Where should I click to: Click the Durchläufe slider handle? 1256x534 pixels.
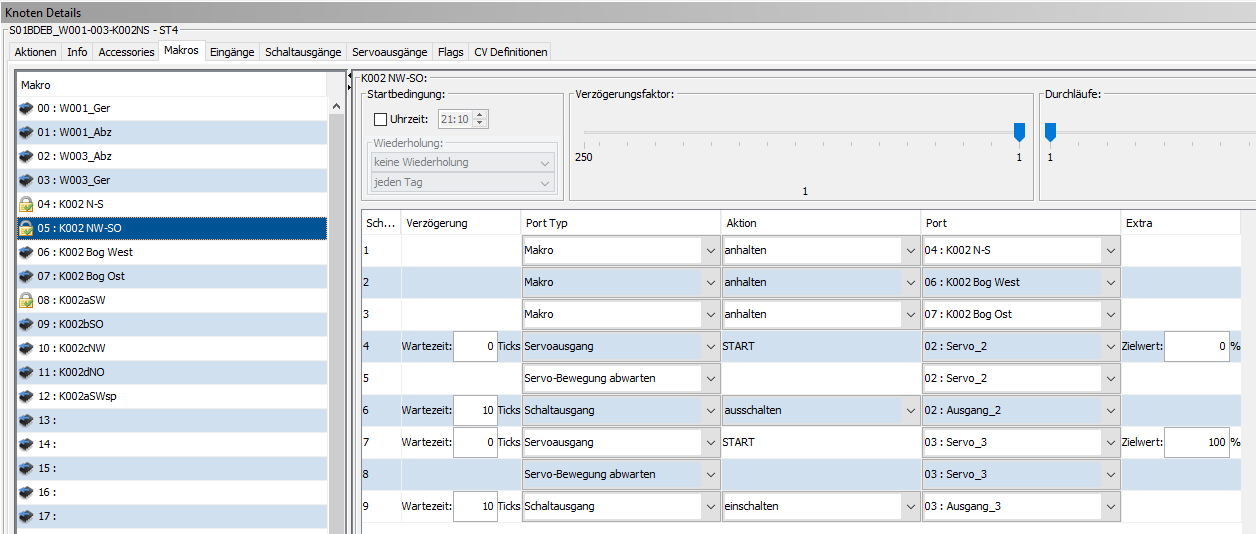coord(1050,132)
